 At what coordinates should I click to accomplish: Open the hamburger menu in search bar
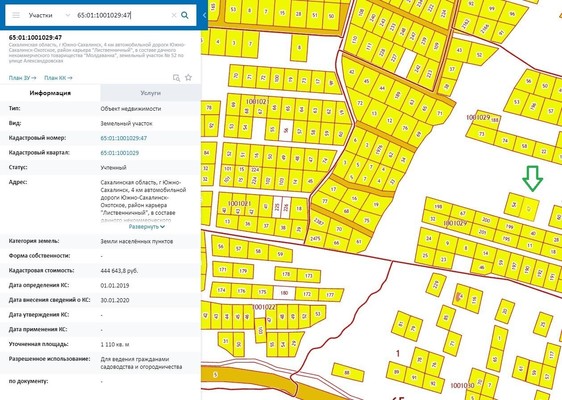(16, 15)
